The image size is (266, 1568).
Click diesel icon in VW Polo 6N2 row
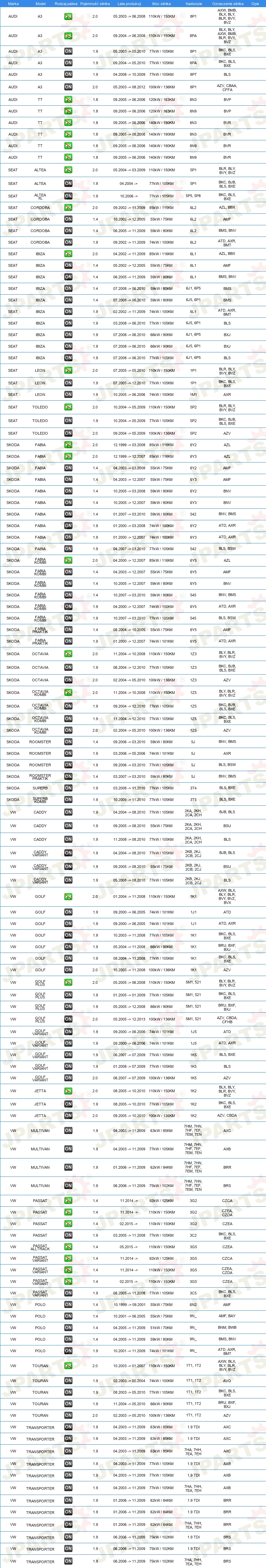click(x=68, y=1304)
